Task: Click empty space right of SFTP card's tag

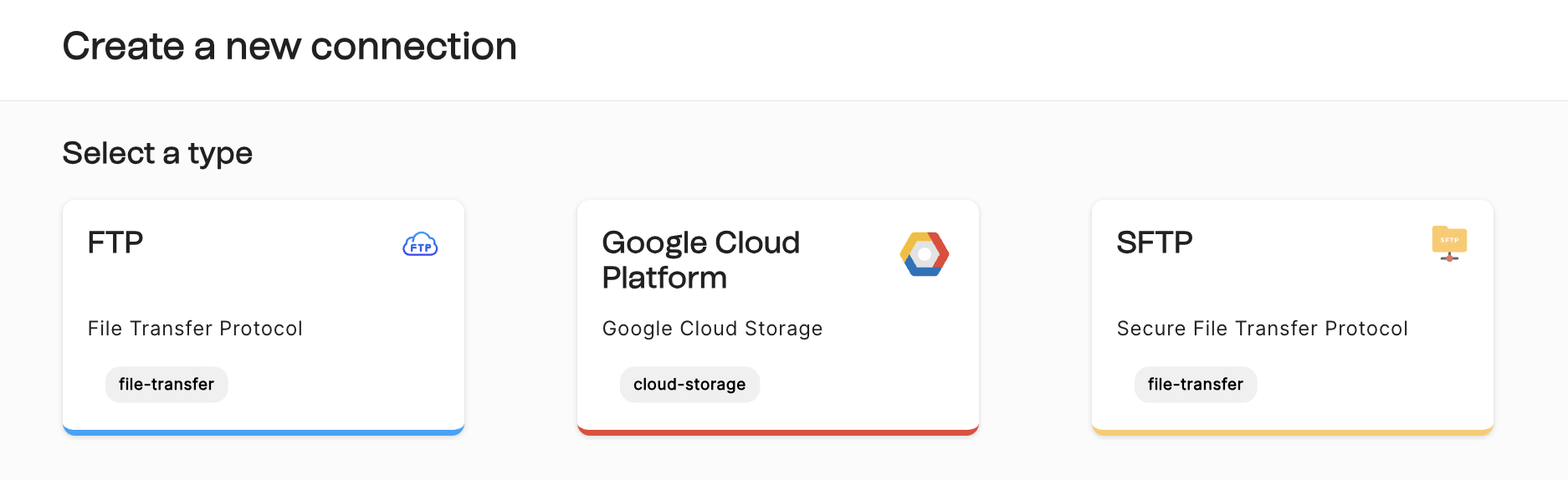Action: point(1372,385)
